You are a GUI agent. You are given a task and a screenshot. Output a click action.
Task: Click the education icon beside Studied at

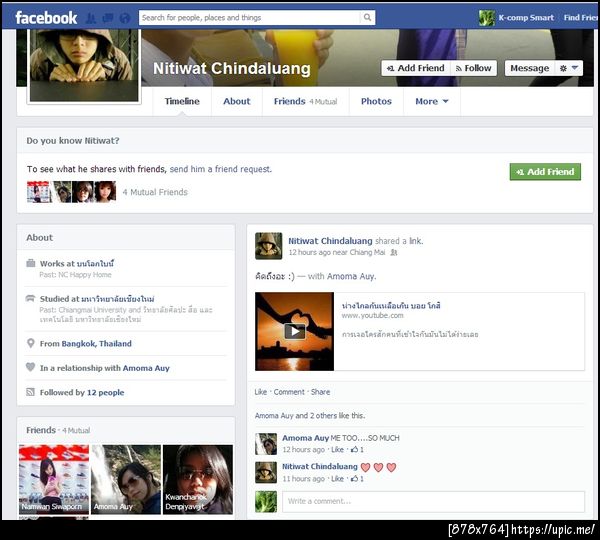[x=31, y=299]
